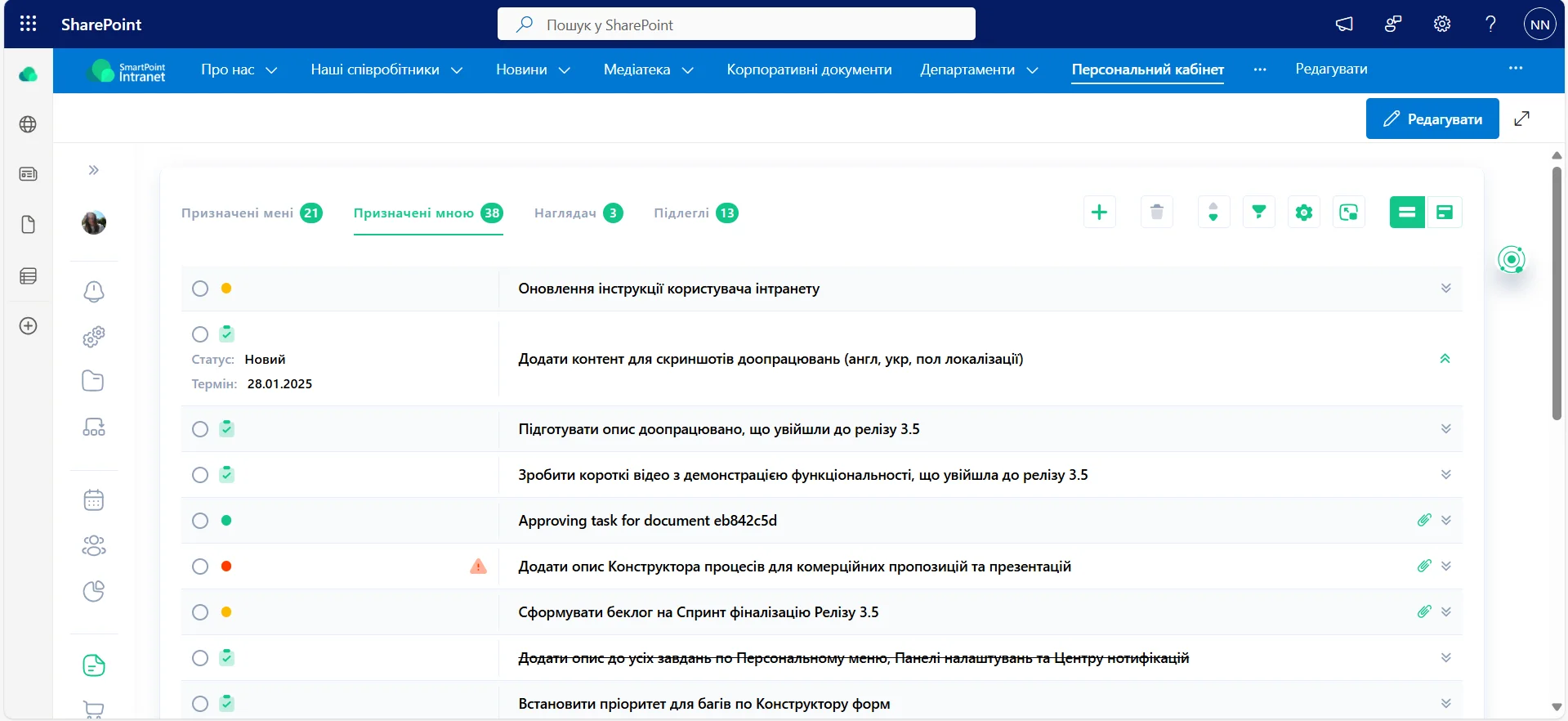The height and width of the screenshot is (721, 1568).
Task: Click the SmartPoint Intranet logo
Action: [127, 71]
